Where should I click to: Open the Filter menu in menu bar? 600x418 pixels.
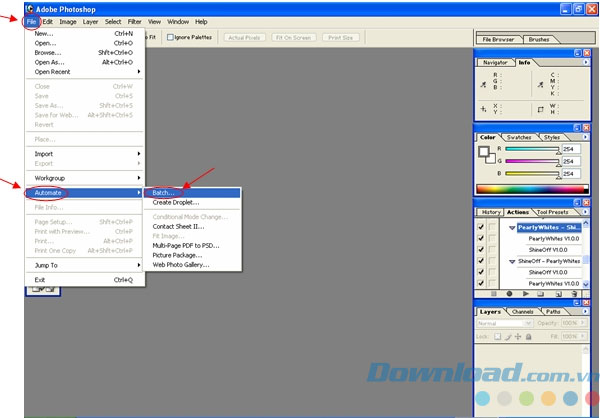point(134,22)
